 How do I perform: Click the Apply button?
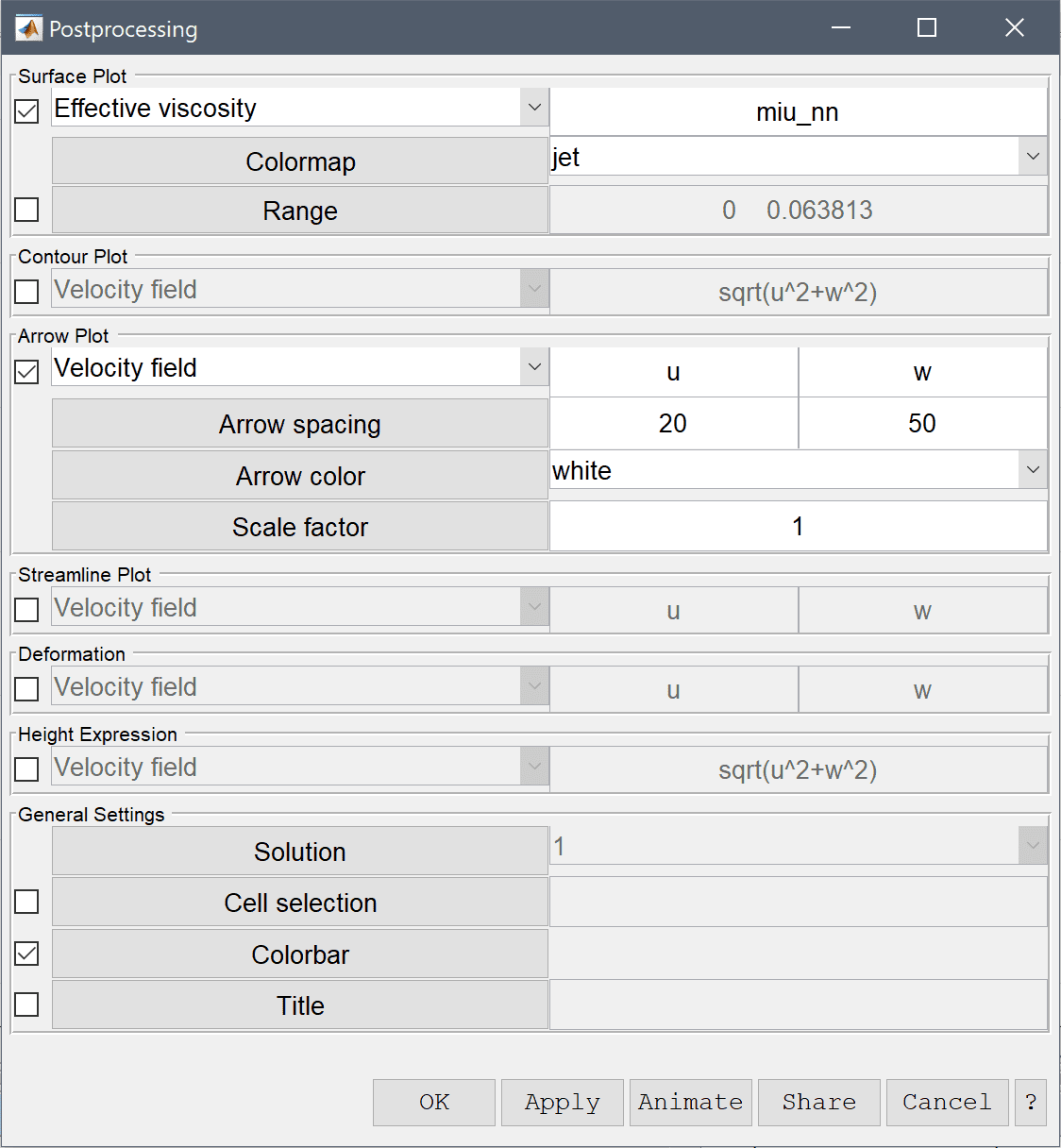point(563,1103)
